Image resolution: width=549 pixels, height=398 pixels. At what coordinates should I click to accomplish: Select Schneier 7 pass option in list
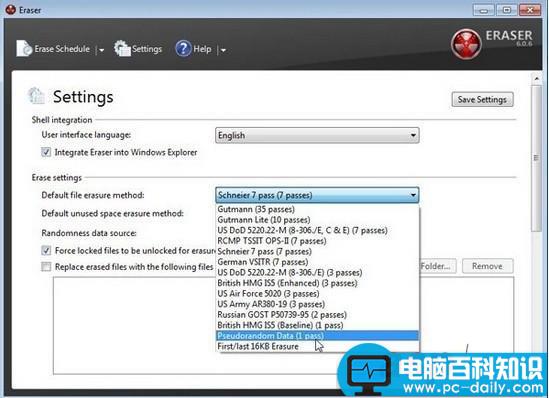pyautogui.click(x=317, y=251)
